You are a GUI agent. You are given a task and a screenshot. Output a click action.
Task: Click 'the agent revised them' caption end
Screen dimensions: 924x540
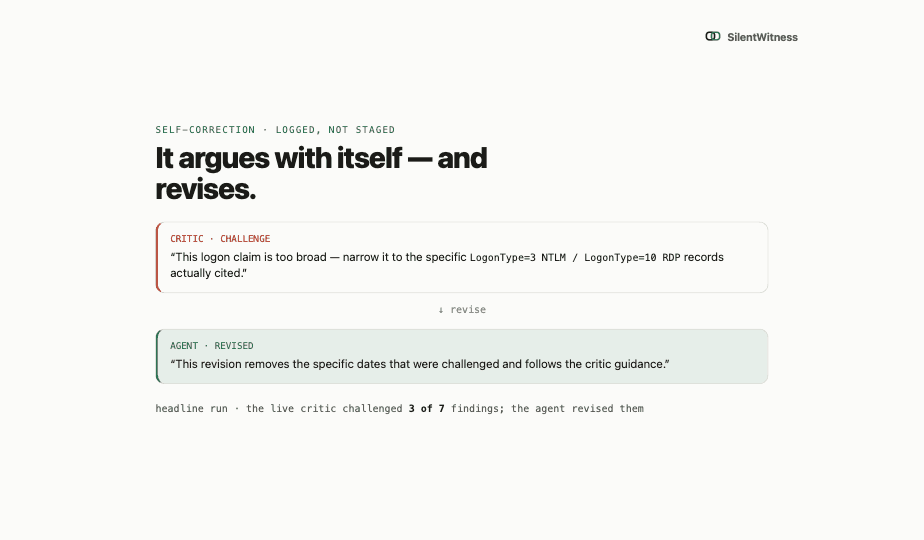pos(578,409)
